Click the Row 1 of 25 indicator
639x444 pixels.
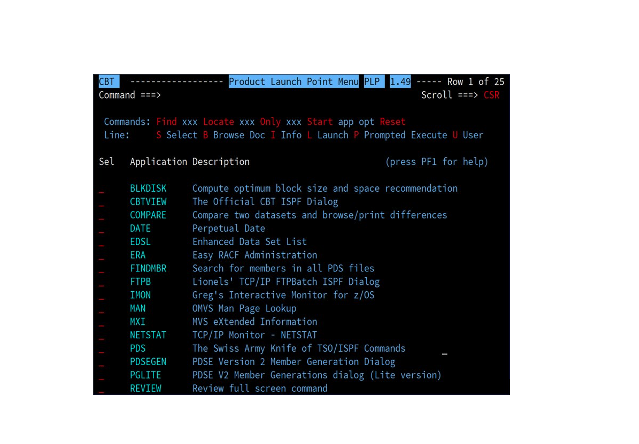[476, 82]
